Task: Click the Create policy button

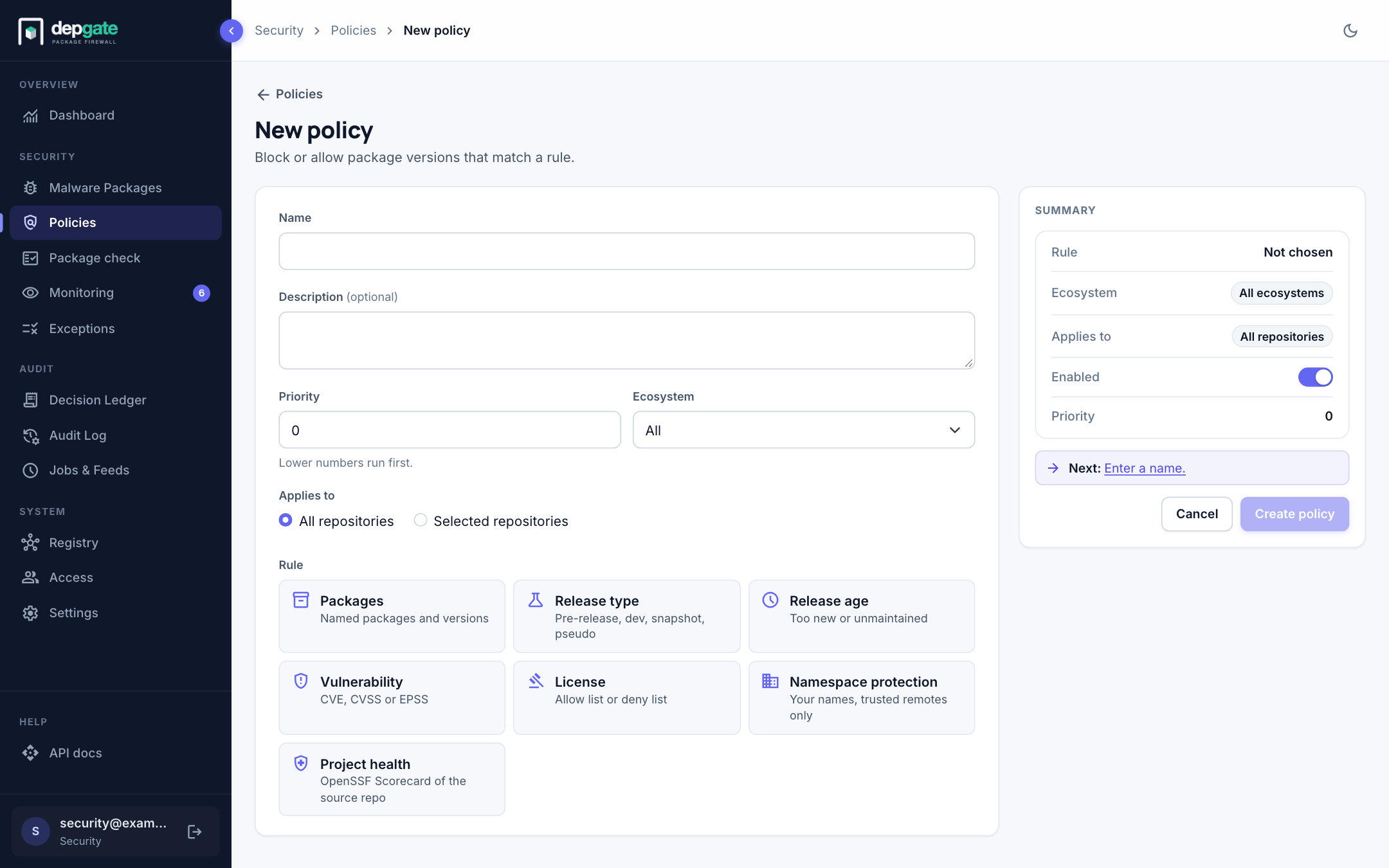Action: (1294, 514)
